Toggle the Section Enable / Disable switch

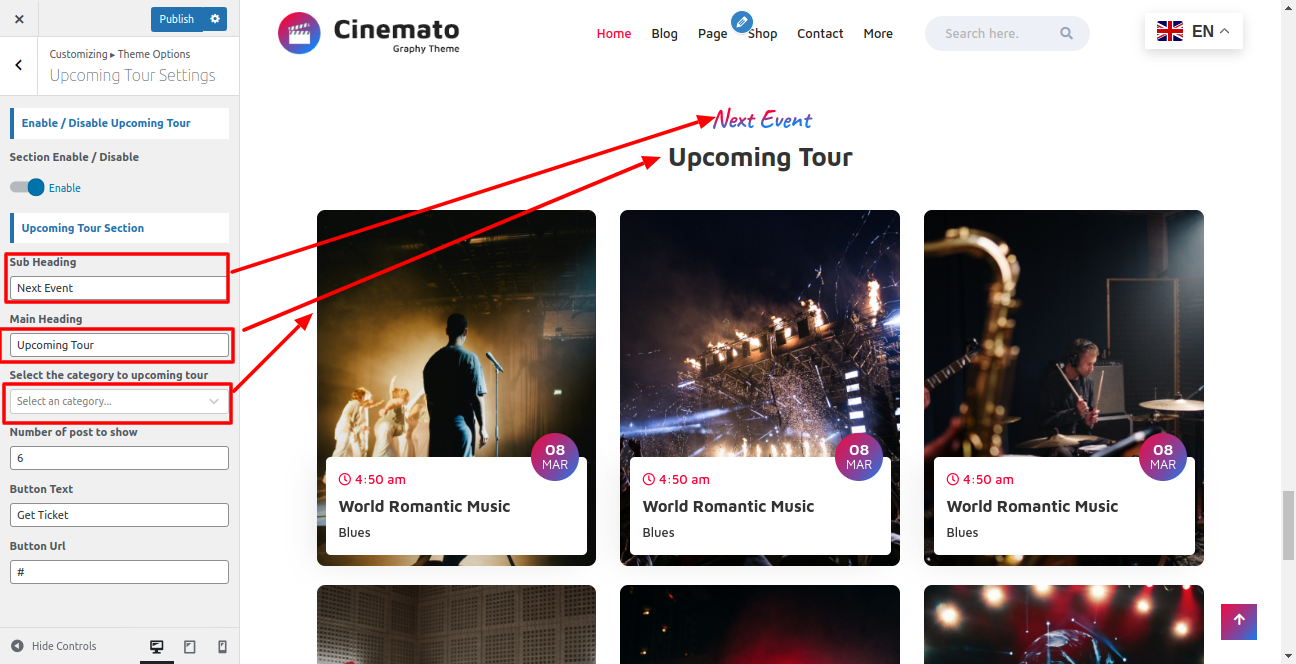click(x=27, y=187)
